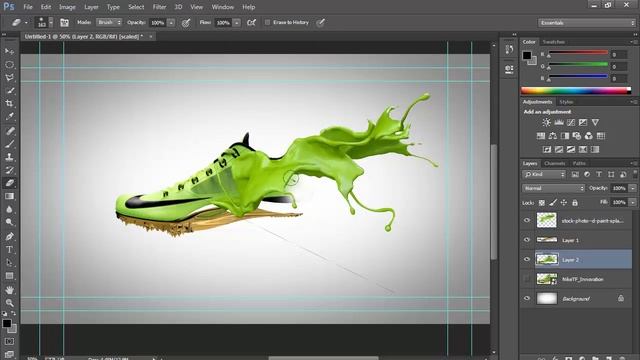640x360 pixels.
Task: Select the Quick Selection tool
Action: click(x=9, y=91)
